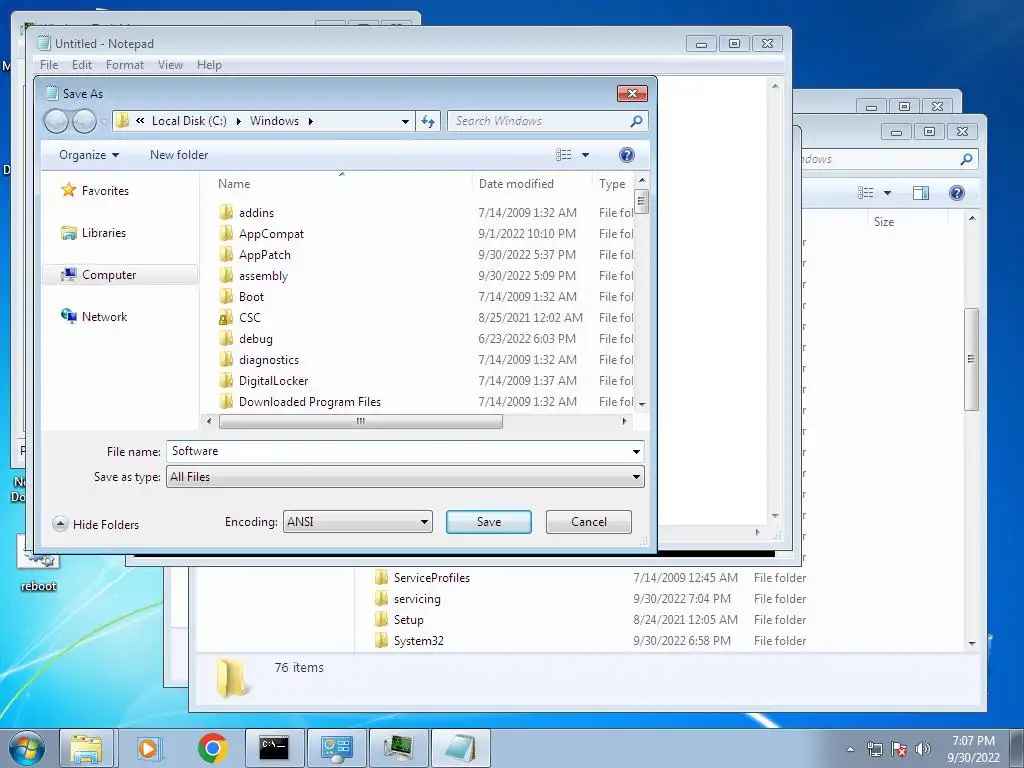1024x768 pixels.
Task: Open the File menu in Notepad
Action: [x=49, y=65]
